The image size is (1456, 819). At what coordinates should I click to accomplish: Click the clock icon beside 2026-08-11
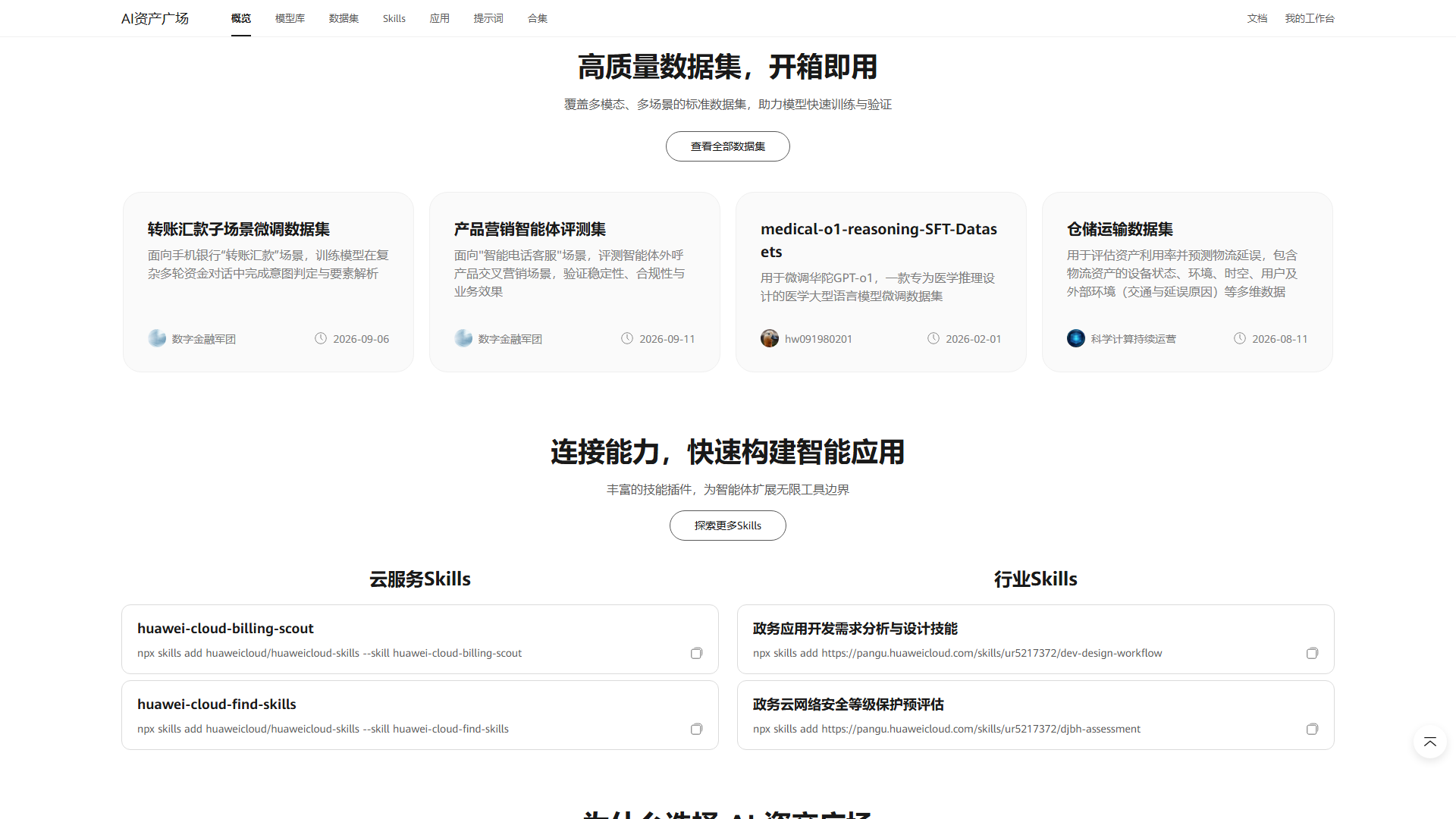pyautogui.click(x=1240, y=338)
